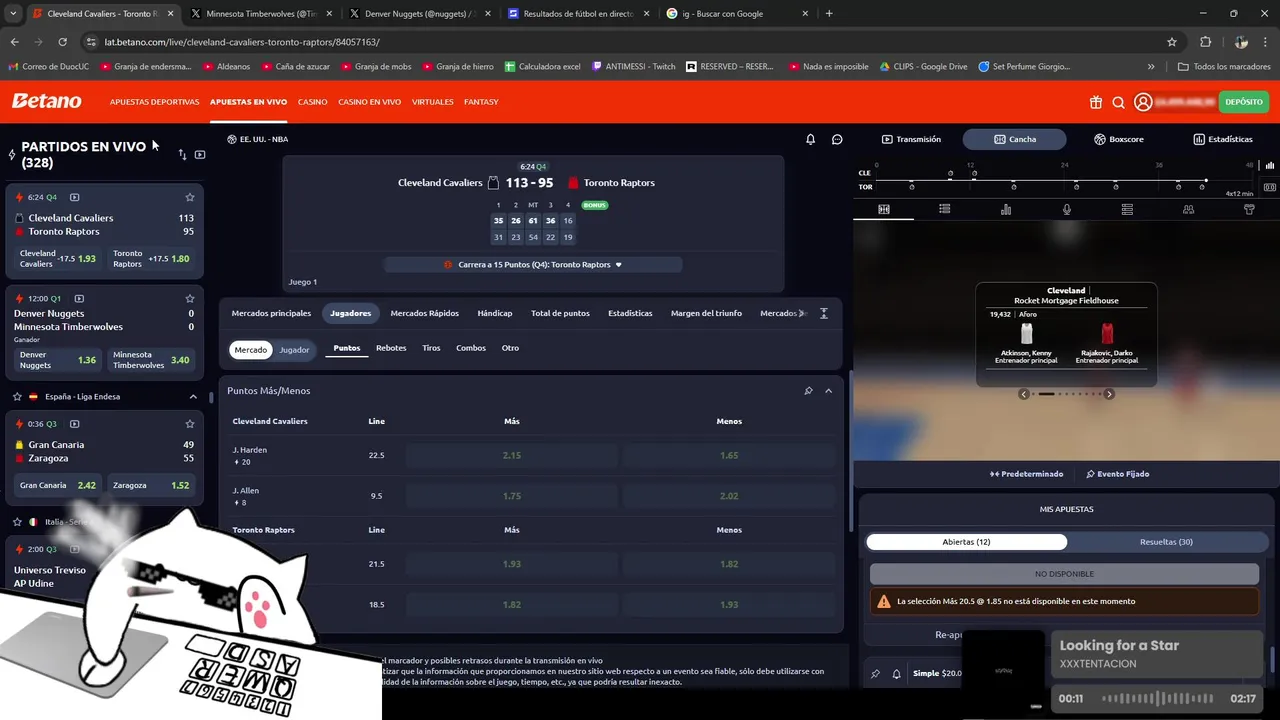Open the stream icon on the Gran Canaria card
The height and width of the screenshot is (720, 1280).
tap(74, 424)
